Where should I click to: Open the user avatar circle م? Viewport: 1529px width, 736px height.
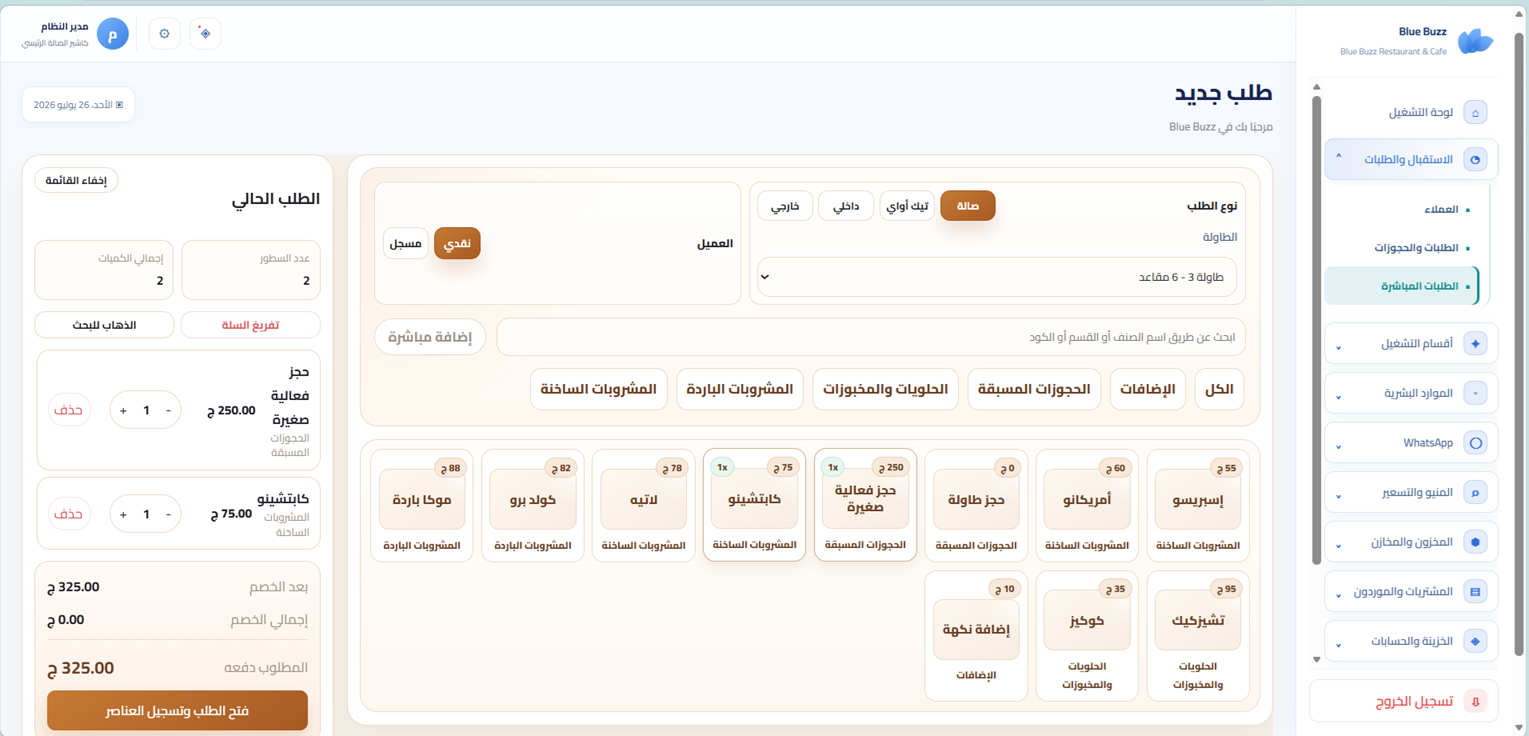click(113, 33)
